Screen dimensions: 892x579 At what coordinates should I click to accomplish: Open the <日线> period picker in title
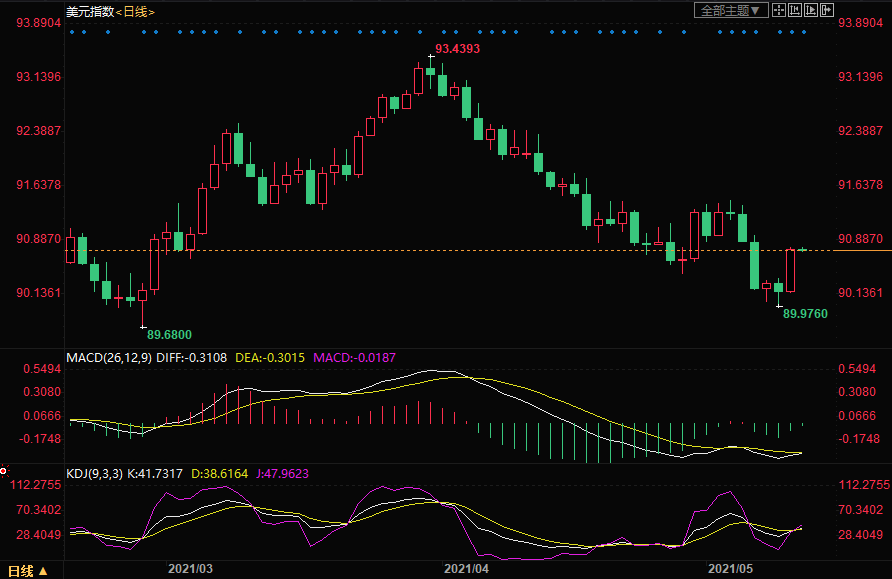pos(135,11)
